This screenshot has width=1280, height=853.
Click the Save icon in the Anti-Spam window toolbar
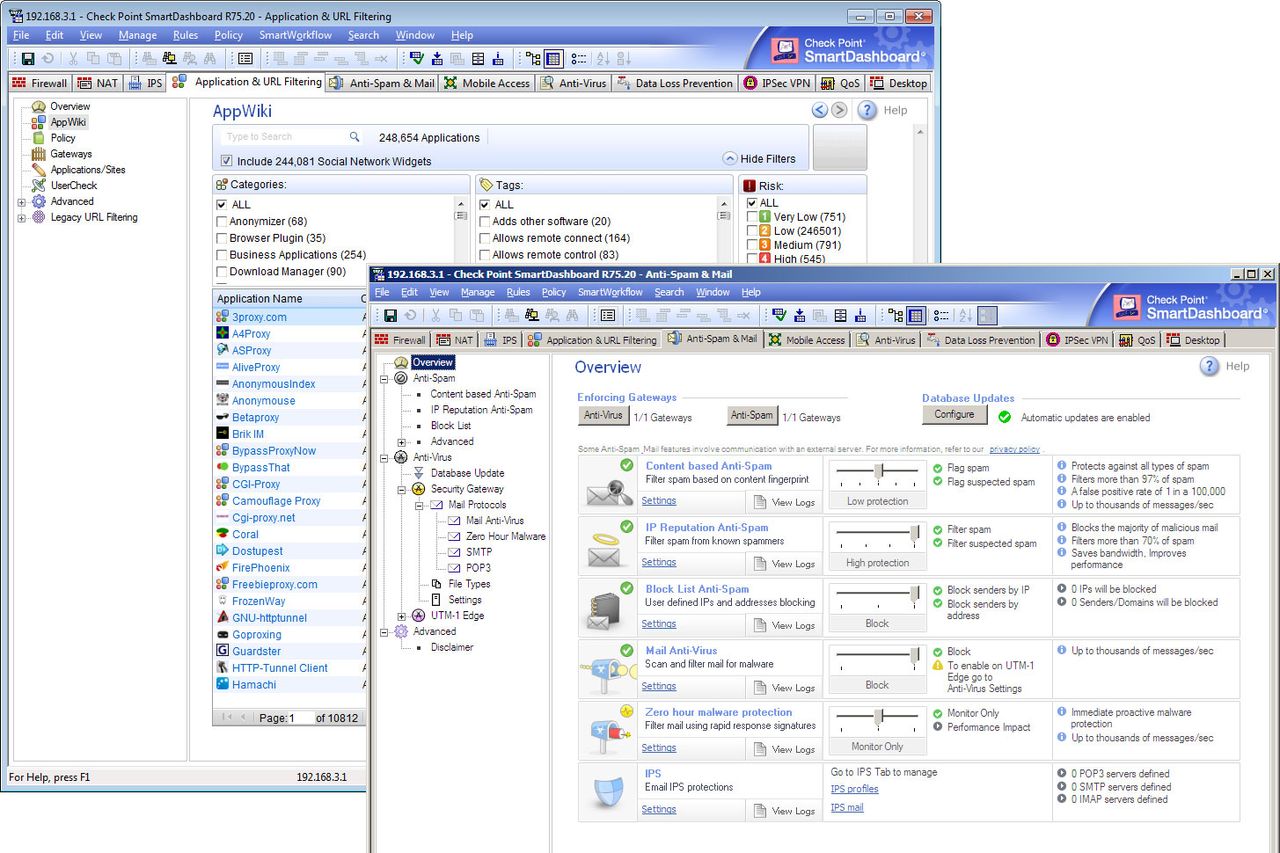(390, 316)
